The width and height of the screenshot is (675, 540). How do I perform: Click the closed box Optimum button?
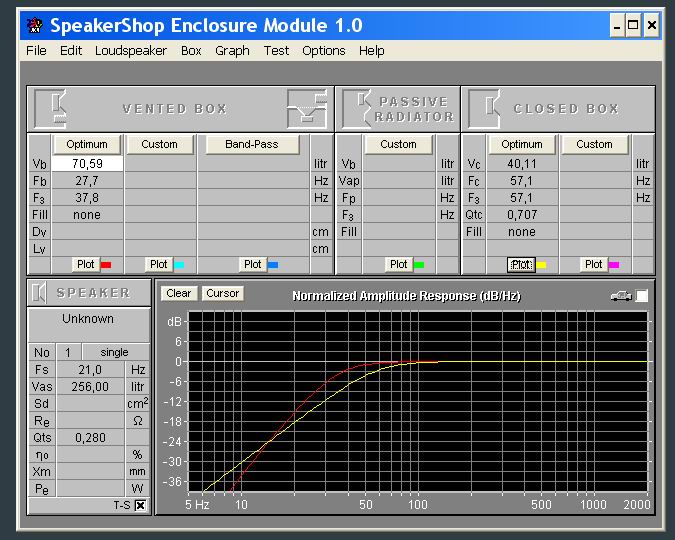522,144
